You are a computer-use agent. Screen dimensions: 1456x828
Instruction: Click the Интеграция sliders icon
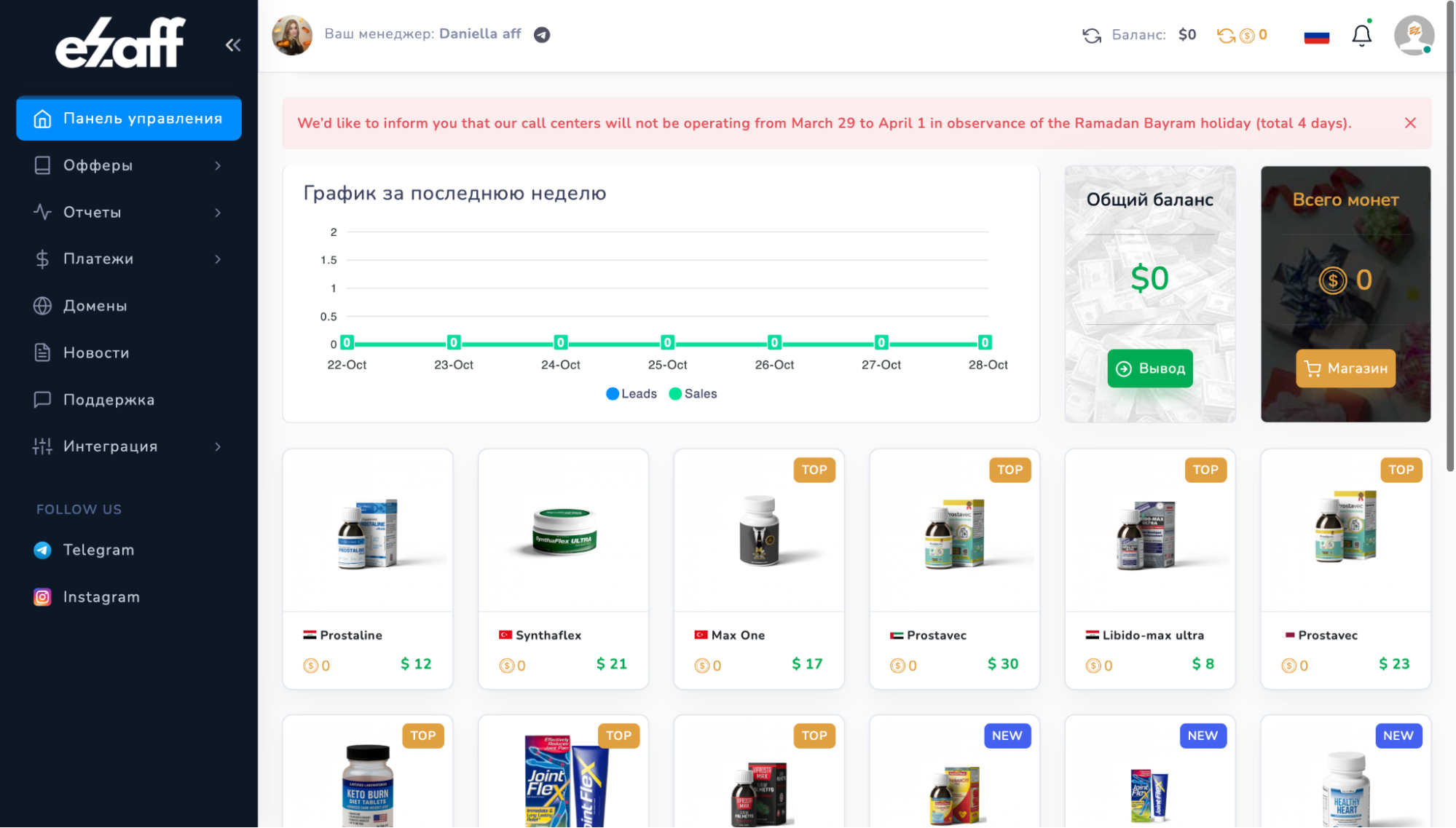tap(42, 446)
